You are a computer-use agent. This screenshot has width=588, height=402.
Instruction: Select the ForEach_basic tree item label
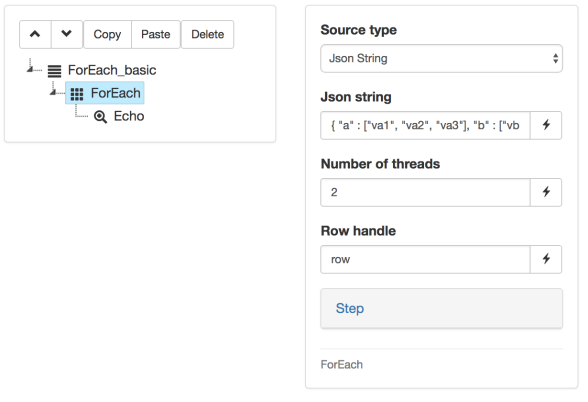click(x=112, y=70)
